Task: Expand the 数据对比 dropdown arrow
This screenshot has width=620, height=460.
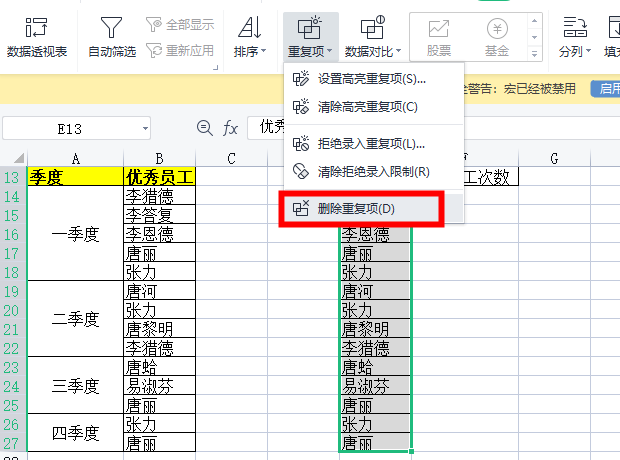Action: point(398,51)
